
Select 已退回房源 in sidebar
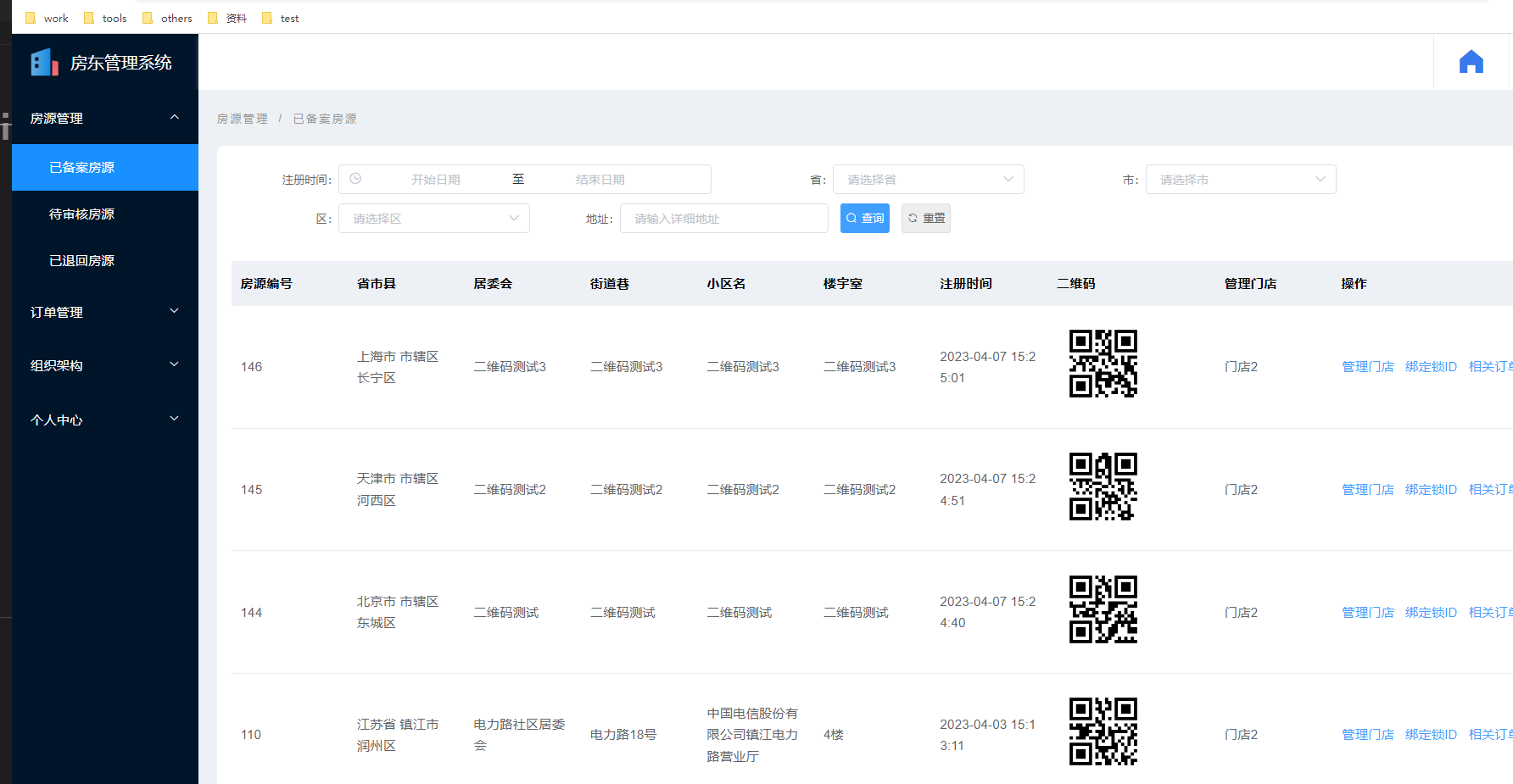(105, 260)
